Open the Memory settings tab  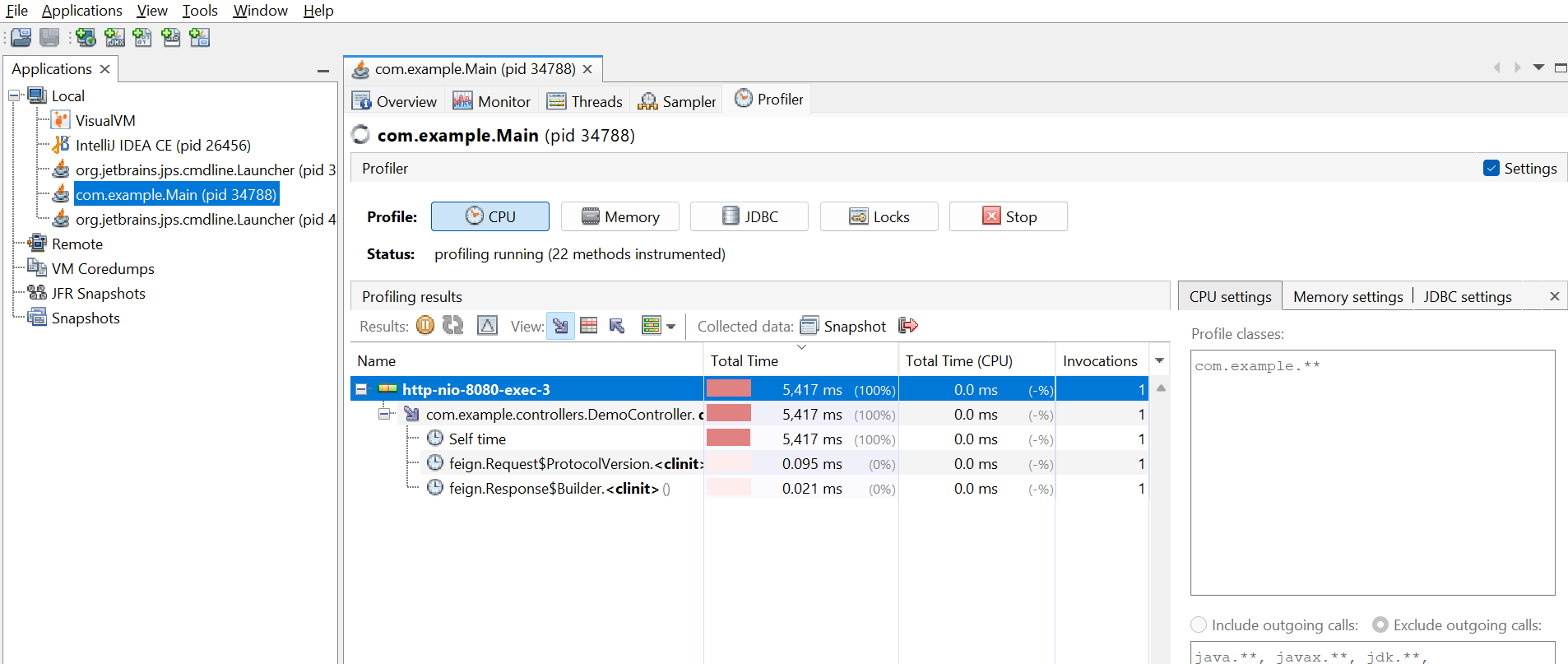[1348, 296]
